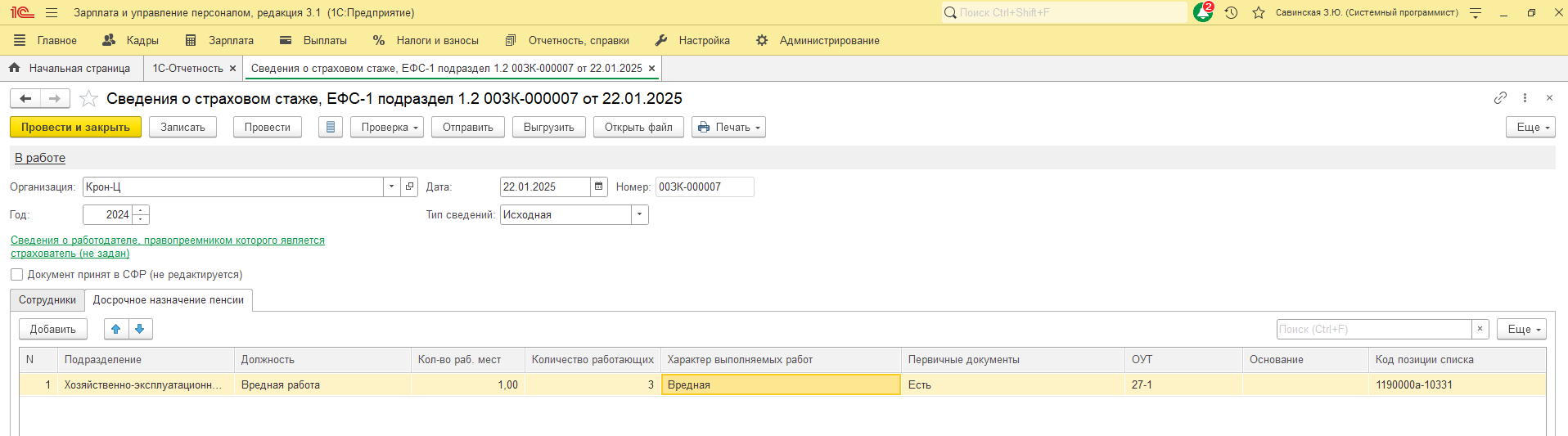Open the calendar picker for Дата
1568x436 pixels.
pos(599,187)
